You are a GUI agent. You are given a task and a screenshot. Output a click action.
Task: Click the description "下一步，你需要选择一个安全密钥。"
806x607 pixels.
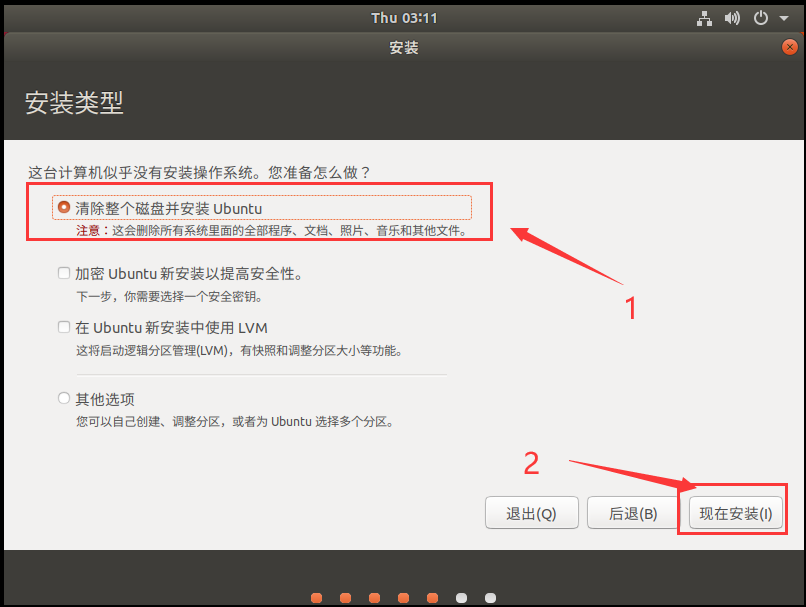pyautogui.click(x=170, y=297)
